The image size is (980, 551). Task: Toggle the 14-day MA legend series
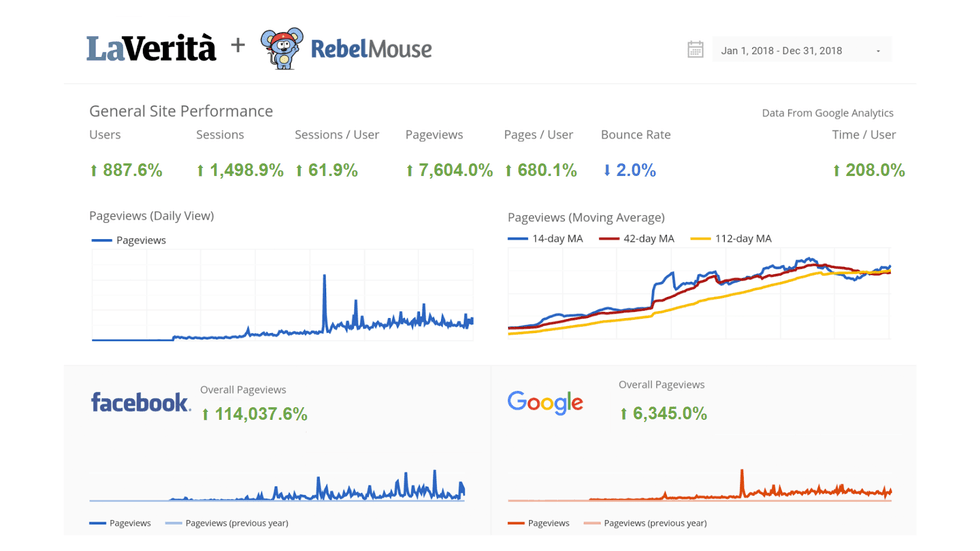(x=545, y=239)
